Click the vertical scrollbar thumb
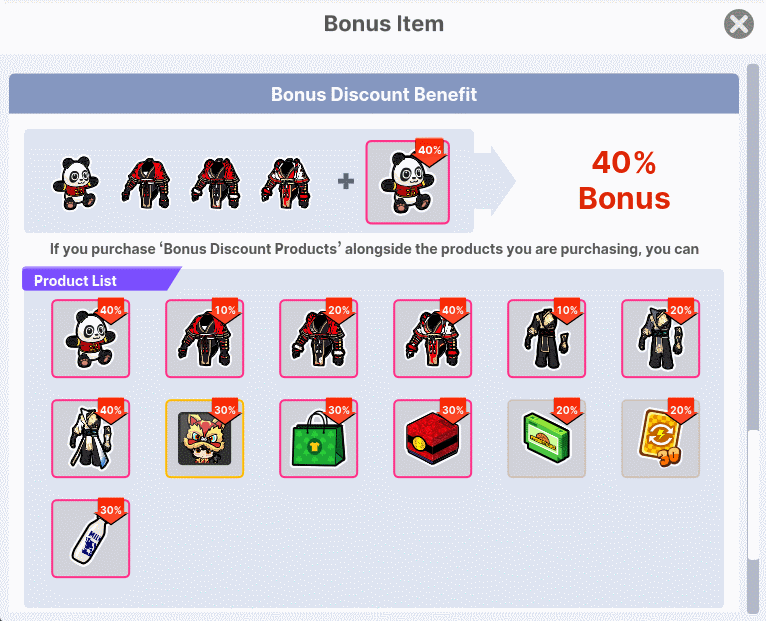 tap(753, 495)
